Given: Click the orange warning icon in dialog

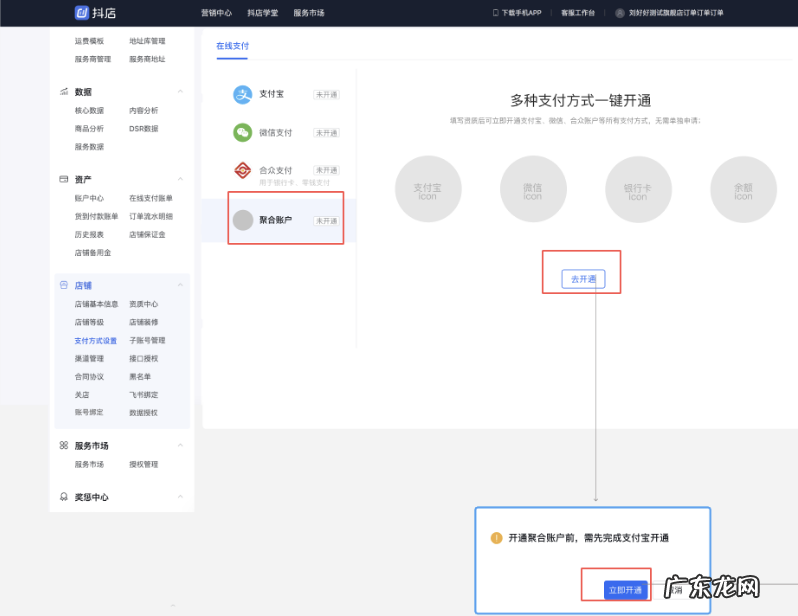Looking at the screenshot, I should [496, 538].
